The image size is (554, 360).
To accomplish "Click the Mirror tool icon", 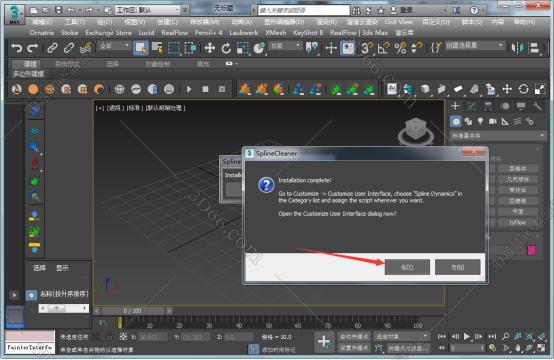I will click(x=518, y=48).
